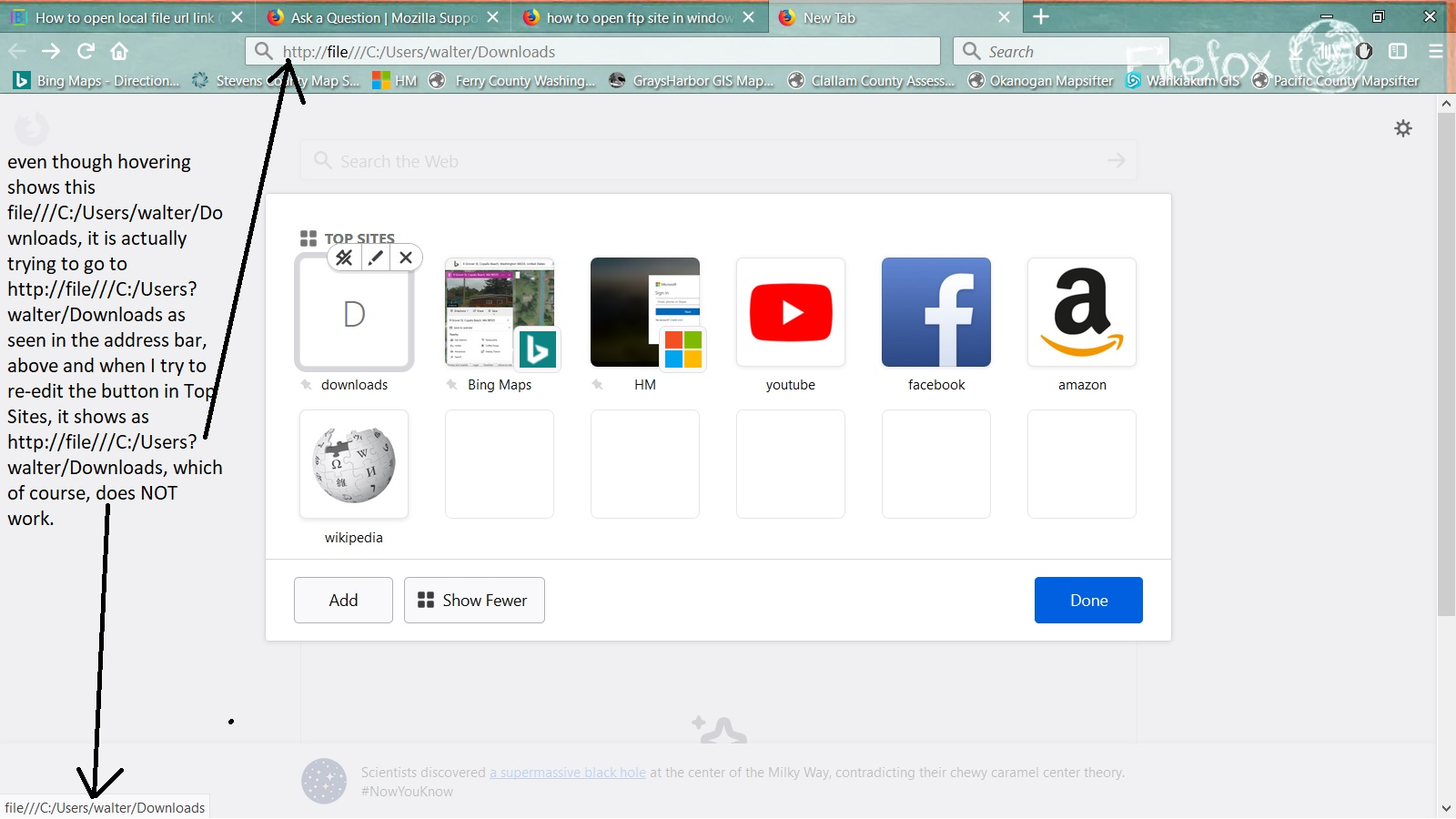The height and width of the screenshot is (819, 1456).
Task: Open the Firefox hamburger menu
Action: 1436,51
